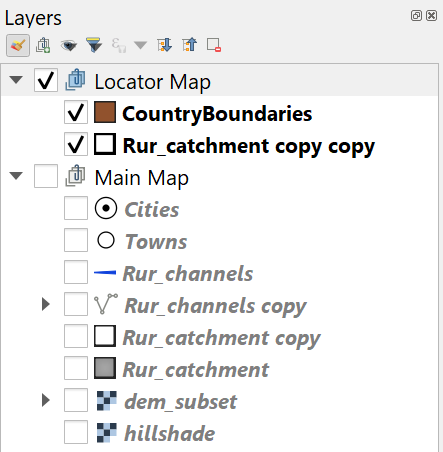This screenshot has width=443, height=452.
Task: Click the Filter Legend by Expression icon
Action: point(119,45)
